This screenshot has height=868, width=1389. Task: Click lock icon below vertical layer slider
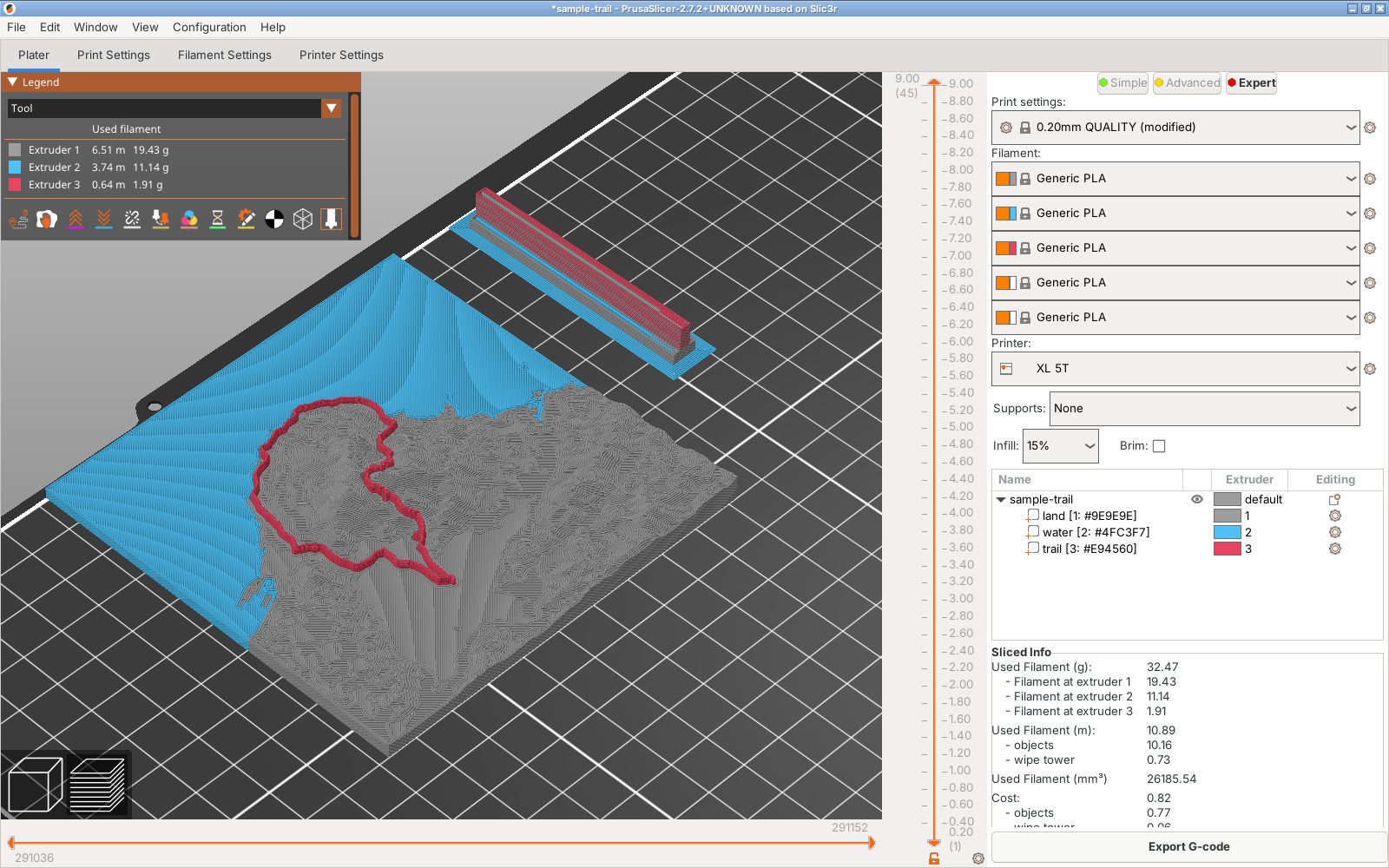tap(934, 858)
